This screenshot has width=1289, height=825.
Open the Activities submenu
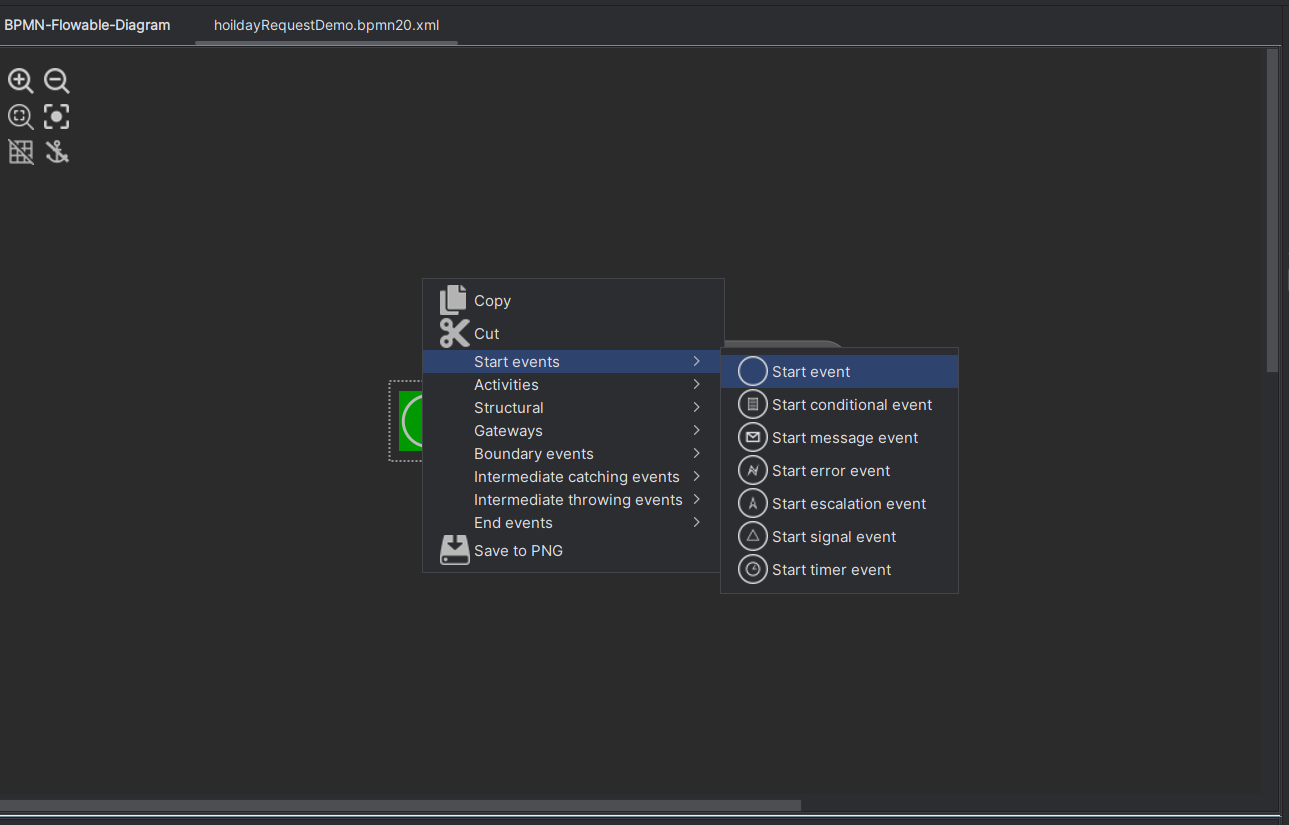[x=573, y=385]
